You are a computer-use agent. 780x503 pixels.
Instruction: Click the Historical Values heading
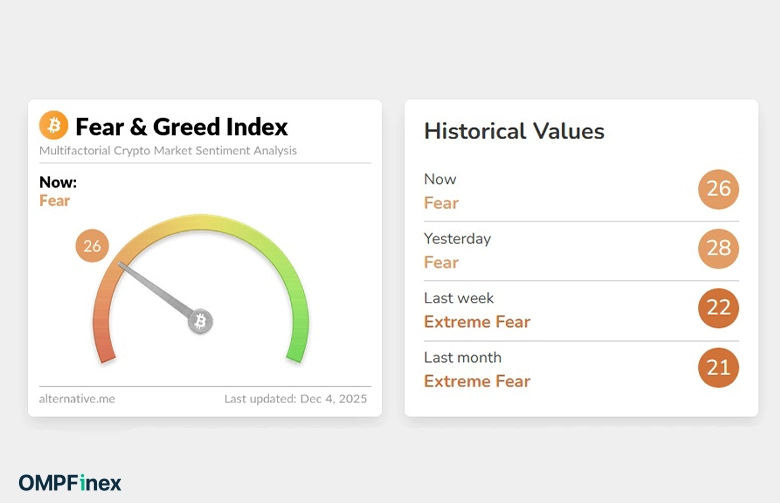point(514,131)
